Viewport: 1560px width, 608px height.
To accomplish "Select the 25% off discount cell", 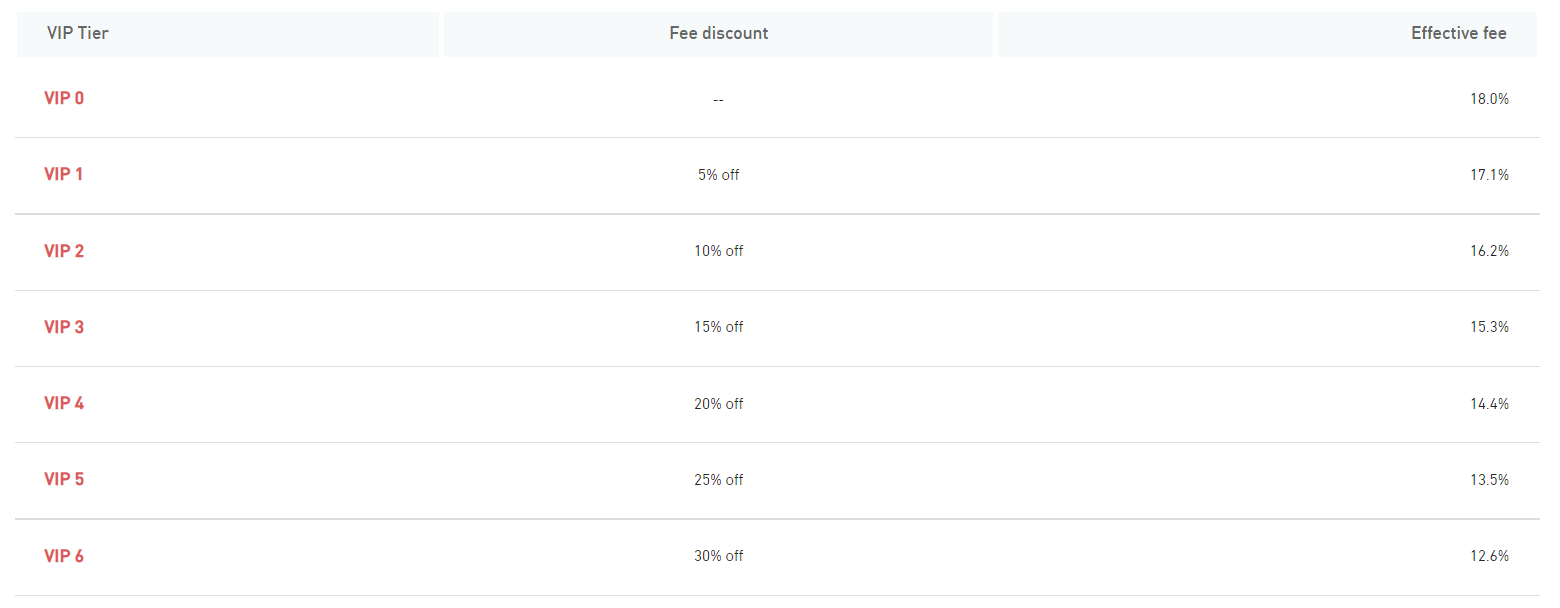I will pos(719,480).
